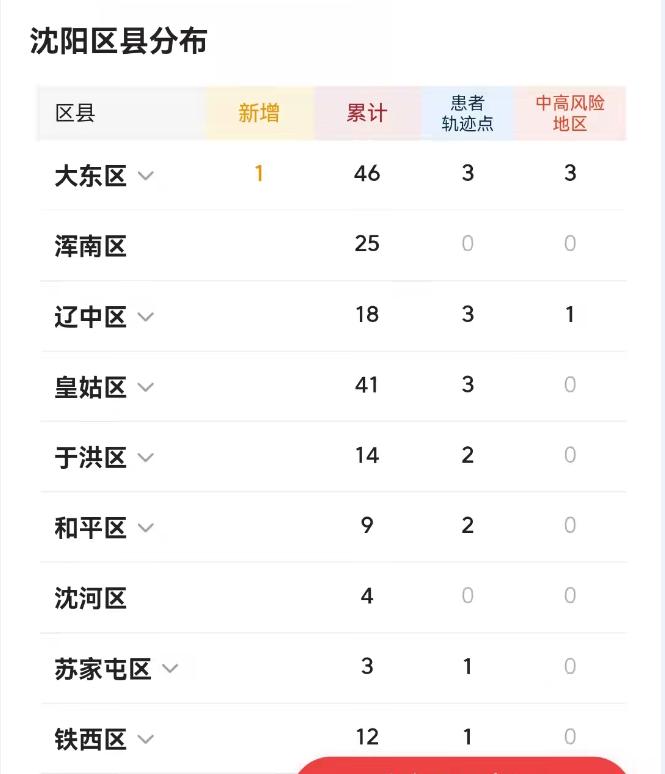Select the 新增 column header
This screenshot has width=665, height=774.
[259, 113]
